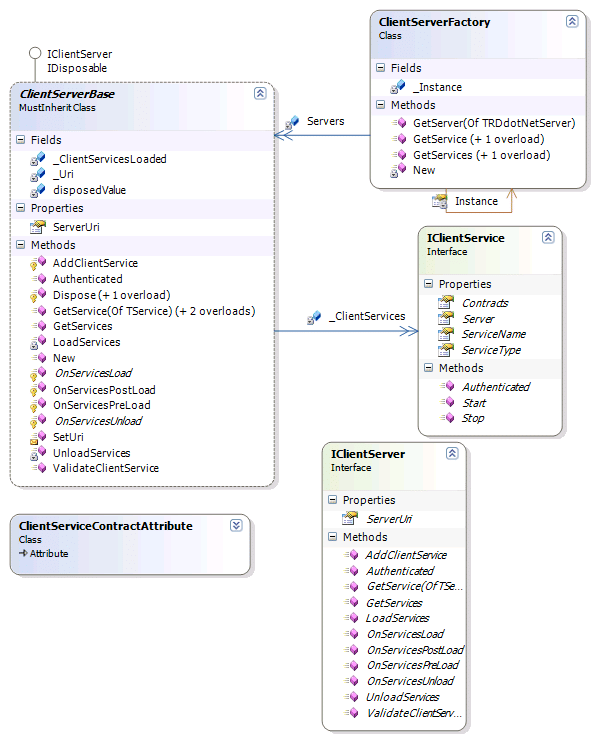The height and width of the screenshot is (739, 595).
Task: Click the Instance association icon
Action: (x=439, y=201)
